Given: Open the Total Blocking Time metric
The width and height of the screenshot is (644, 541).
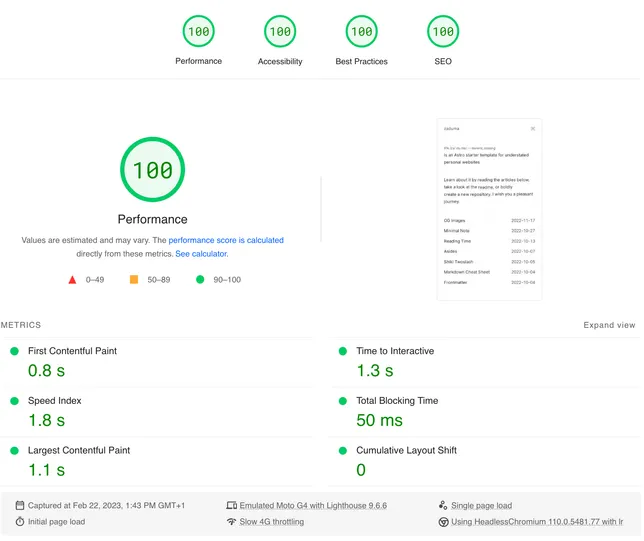Looking at the screenshot, I should (397, 401).
